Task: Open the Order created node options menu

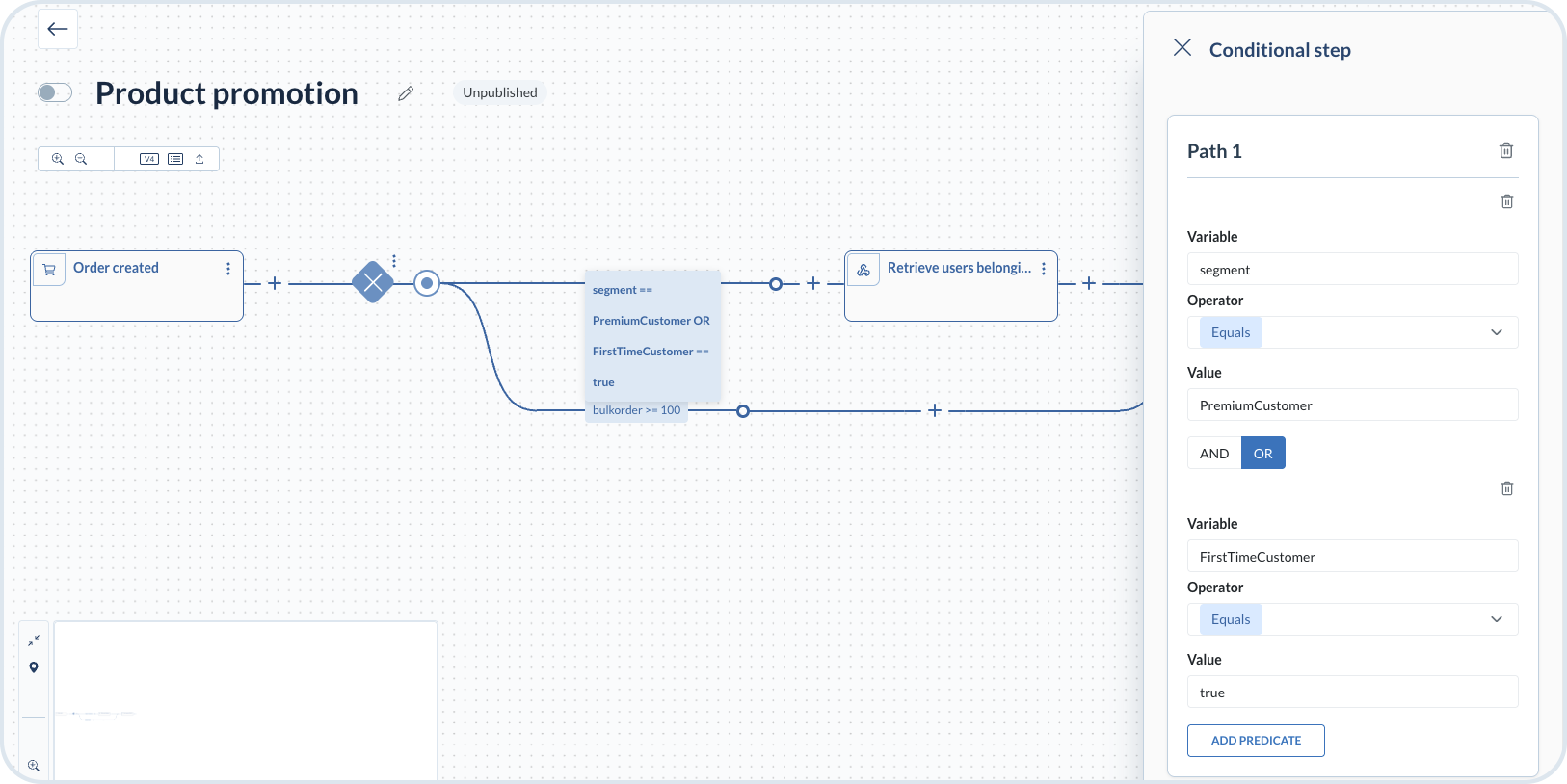Action: (228, 269)
